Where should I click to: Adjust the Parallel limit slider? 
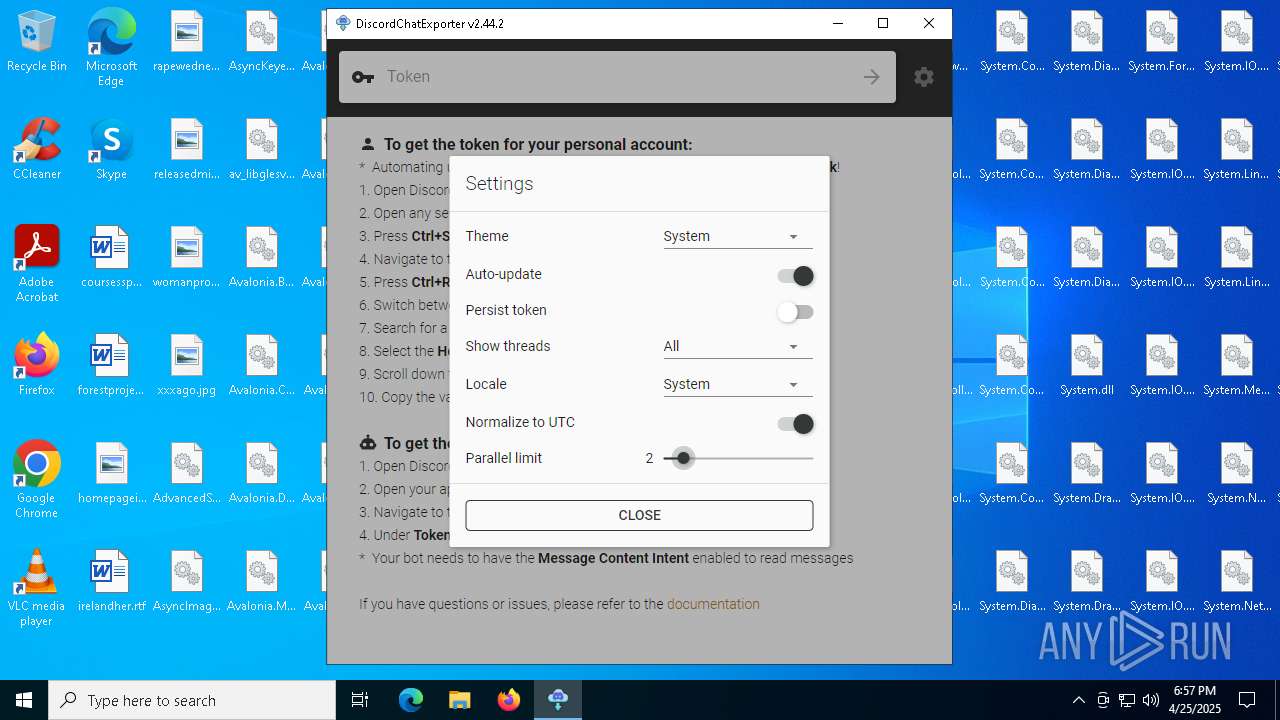[x=738, y=458]
